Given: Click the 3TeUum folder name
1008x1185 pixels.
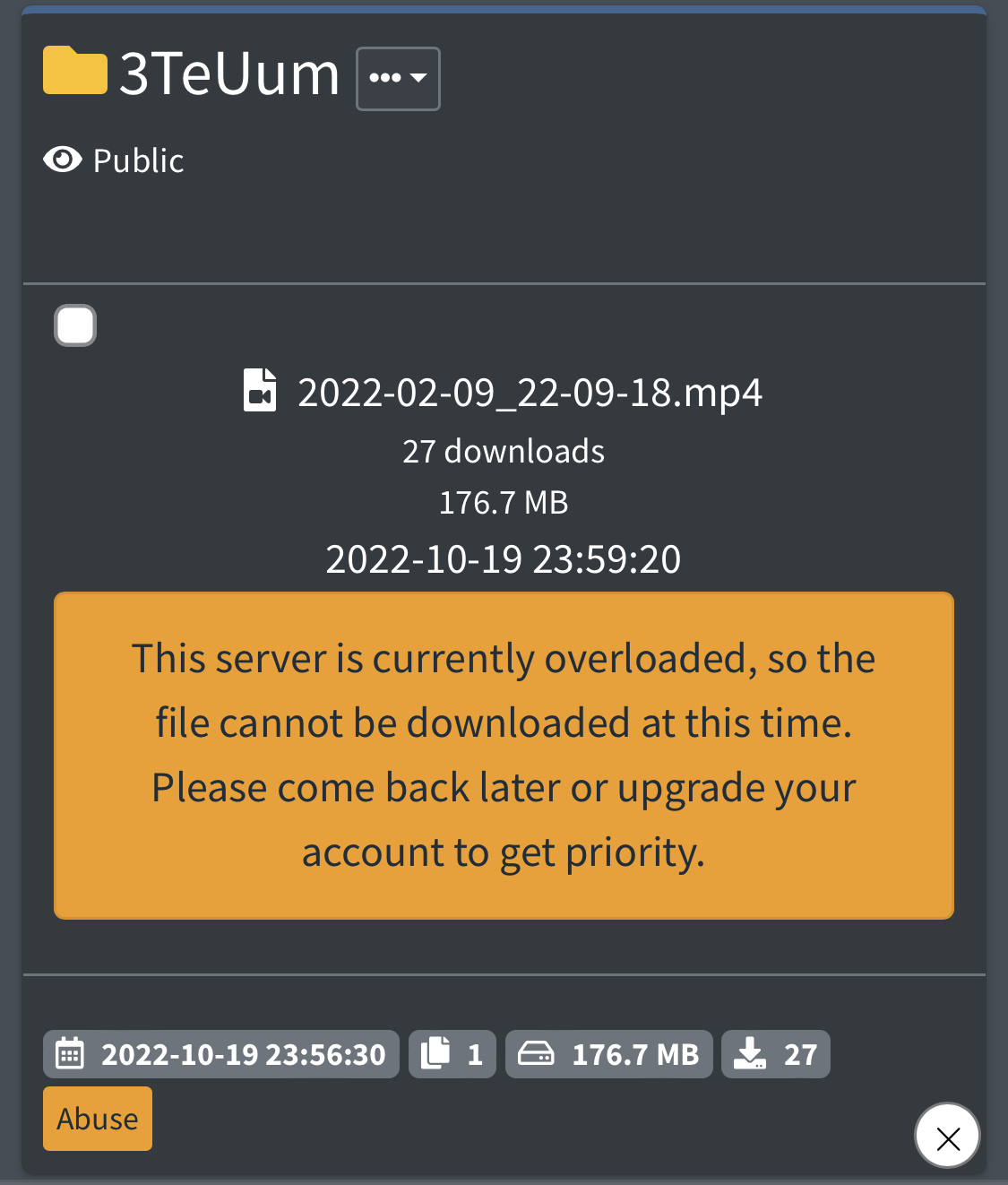Looking at the screenshot, I should click(x=229, y=74).
